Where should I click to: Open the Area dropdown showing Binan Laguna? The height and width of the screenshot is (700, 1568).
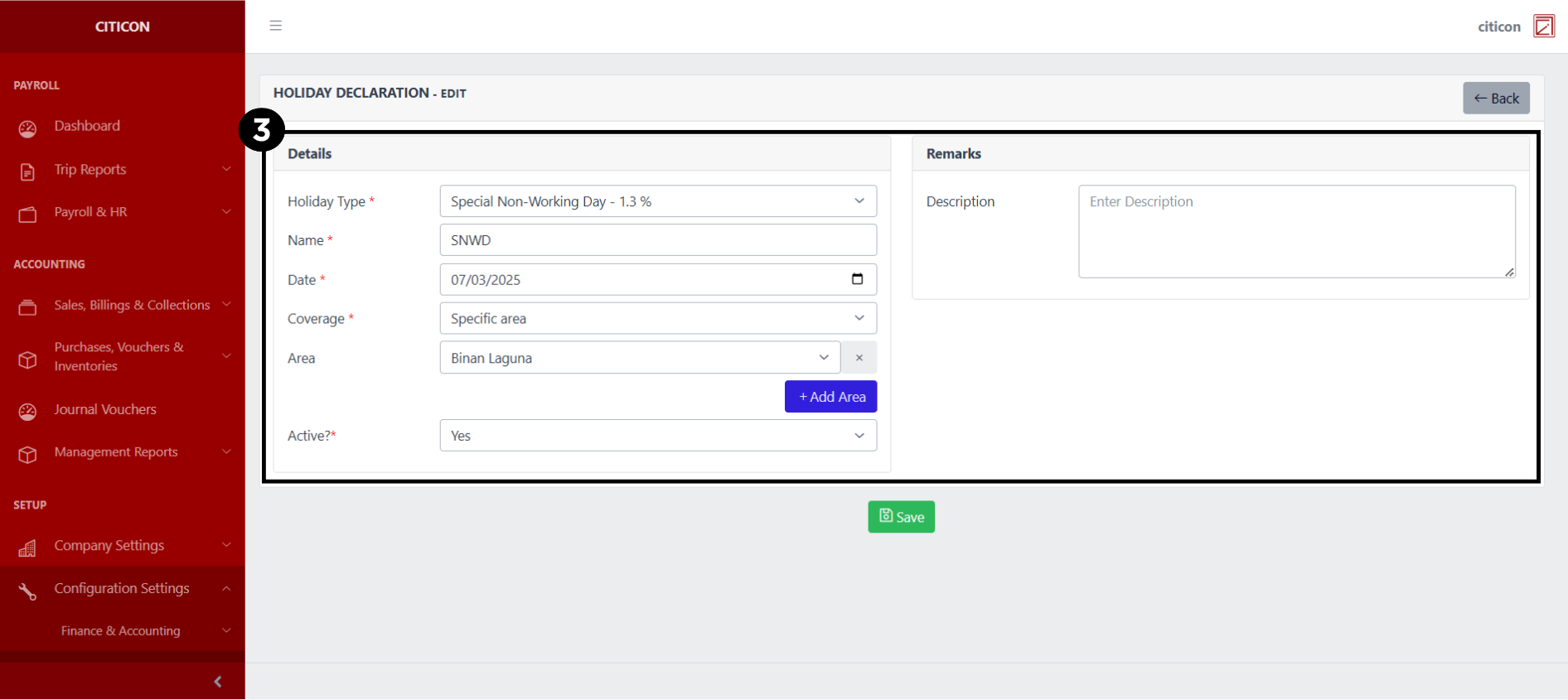point(639,358)
